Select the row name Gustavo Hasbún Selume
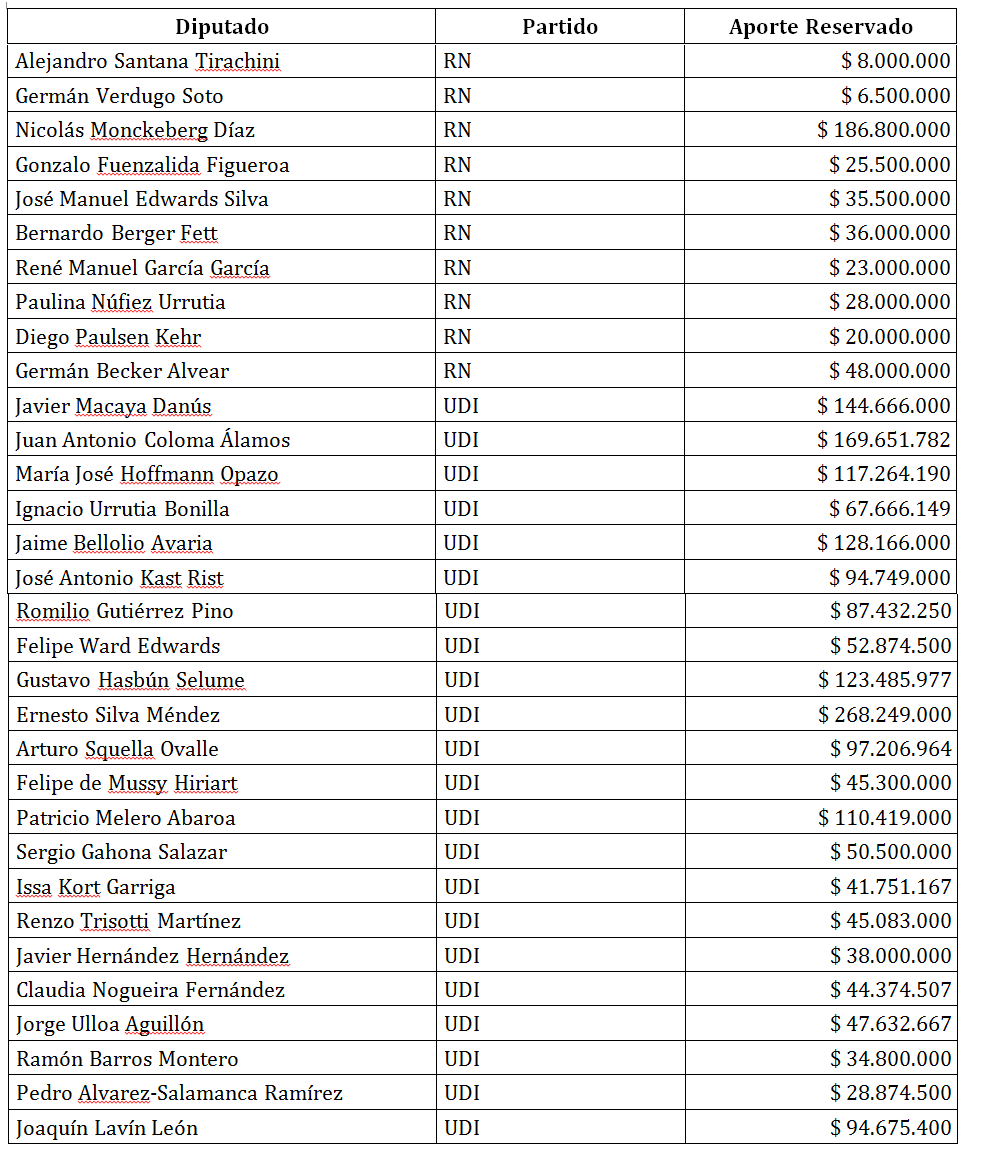 coord(131,680)
